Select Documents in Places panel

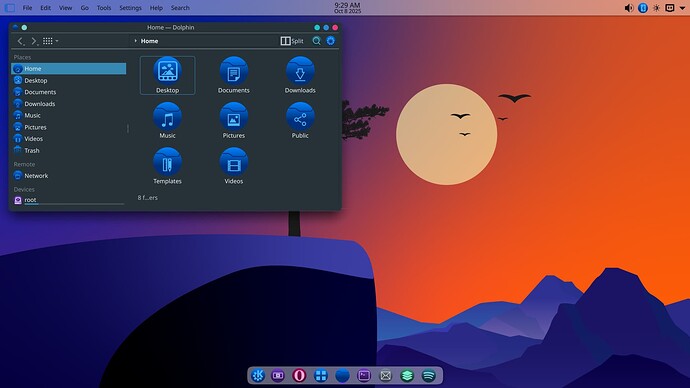pyautogui.click(x=69, y=92)
